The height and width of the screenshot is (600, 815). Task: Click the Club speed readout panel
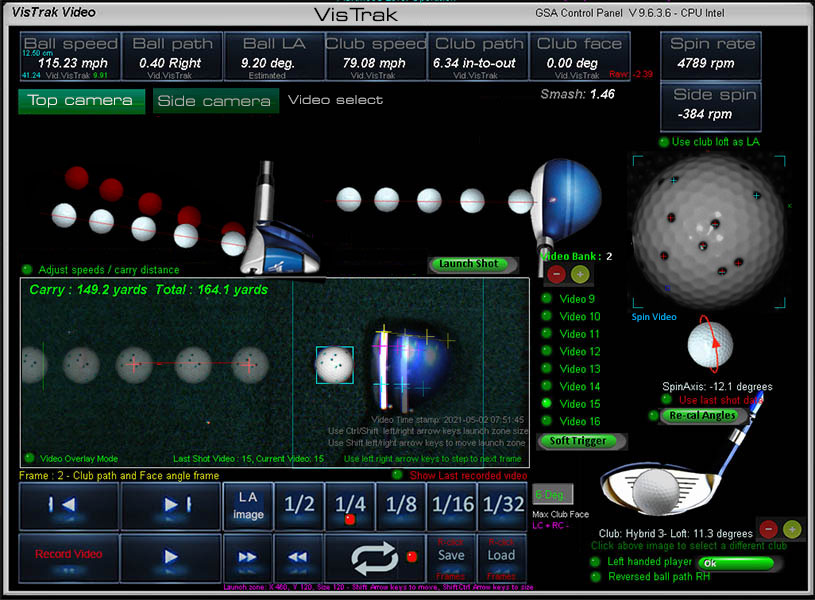(376, 57)
